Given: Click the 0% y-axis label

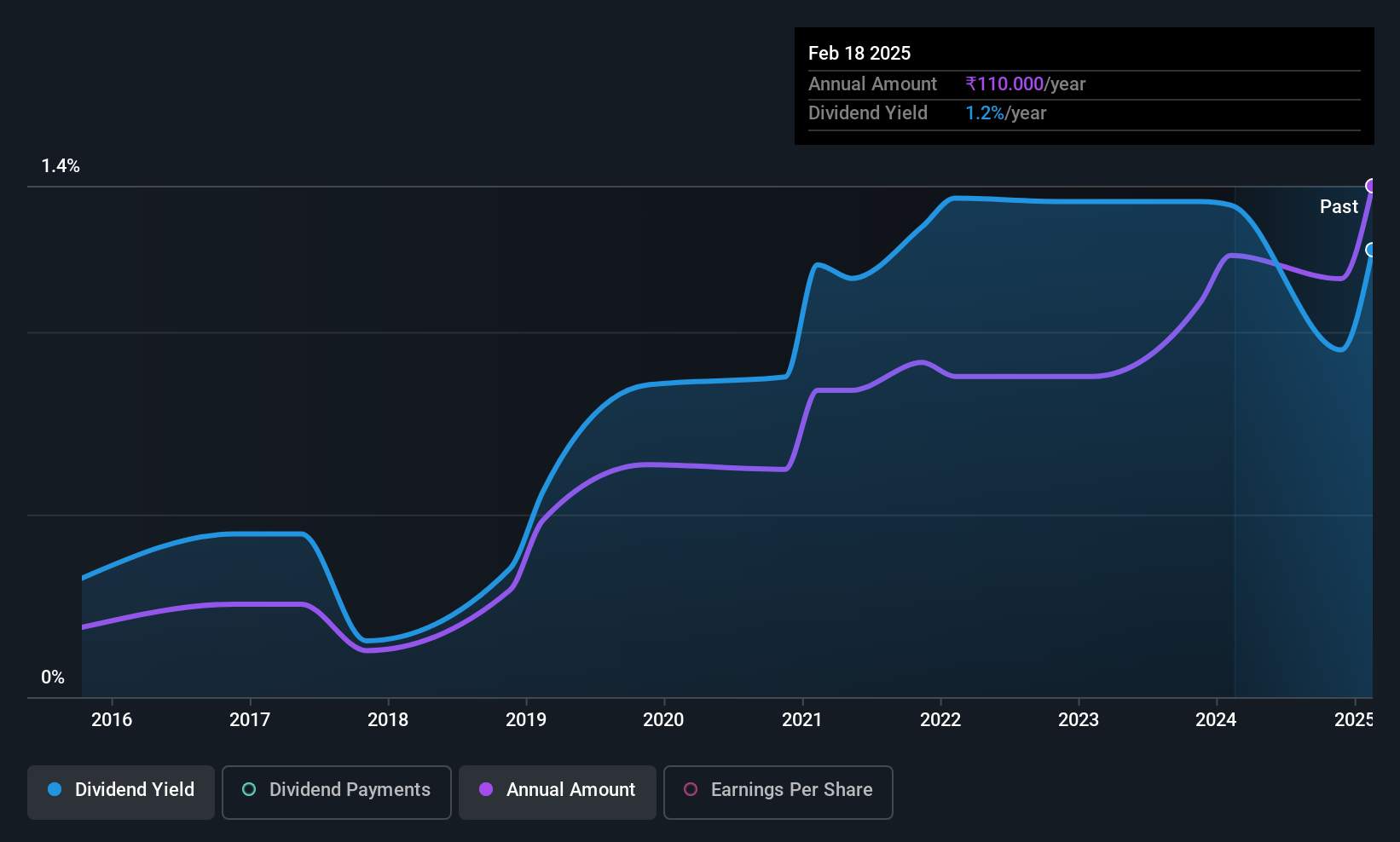Looking at the screenshot, I should (x=53, y=678).
